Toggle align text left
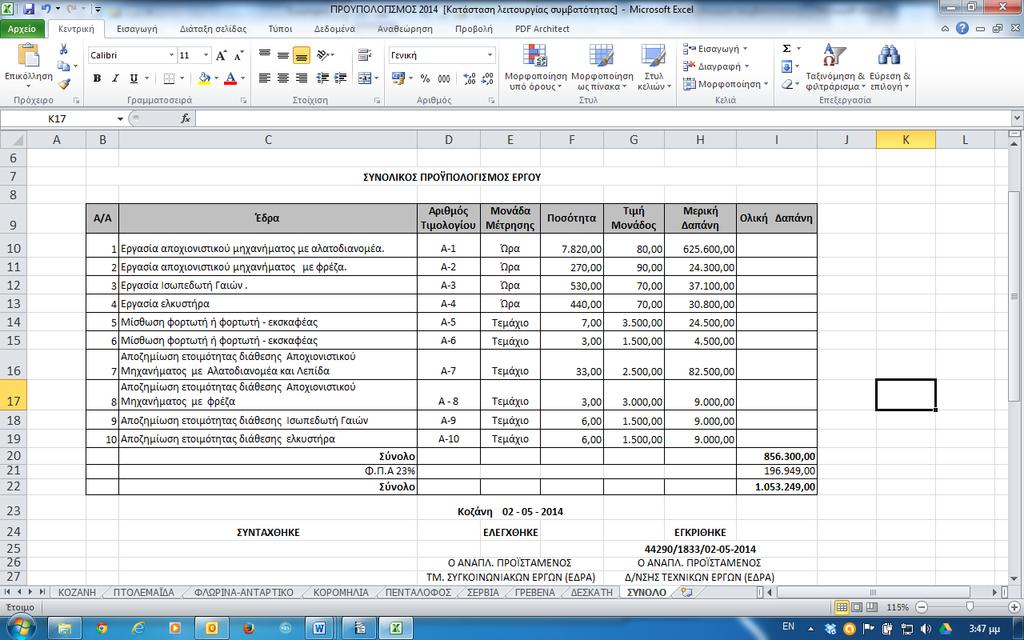1024x640 pixels. tap(264, 78)
